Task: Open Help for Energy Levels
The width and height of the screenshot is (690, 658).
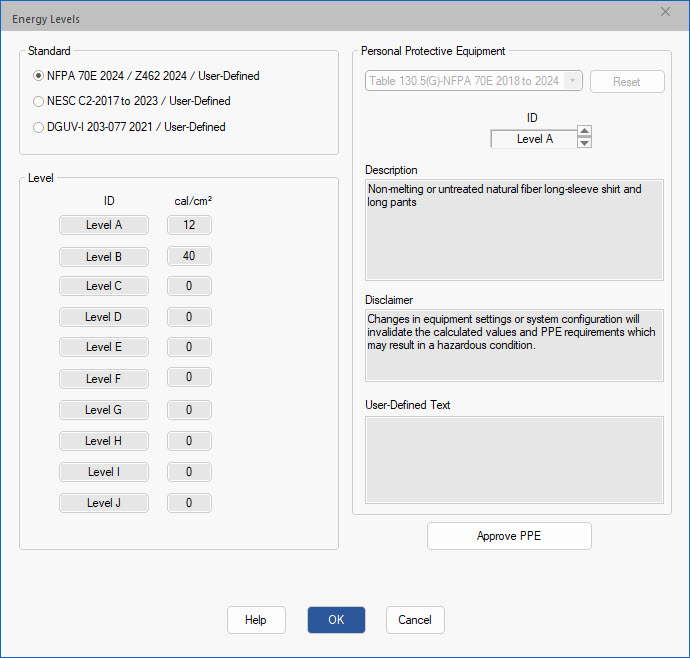Action: click(256, 620)
